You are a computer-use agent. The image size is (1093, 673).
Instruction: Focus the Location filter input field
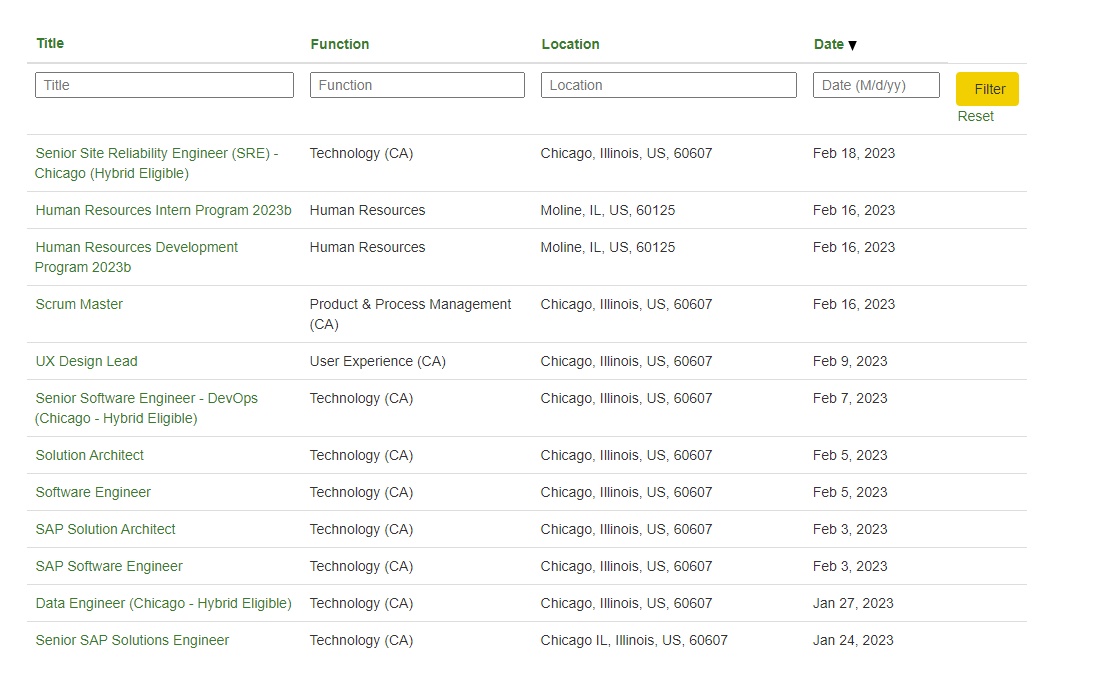coord(668,85)
